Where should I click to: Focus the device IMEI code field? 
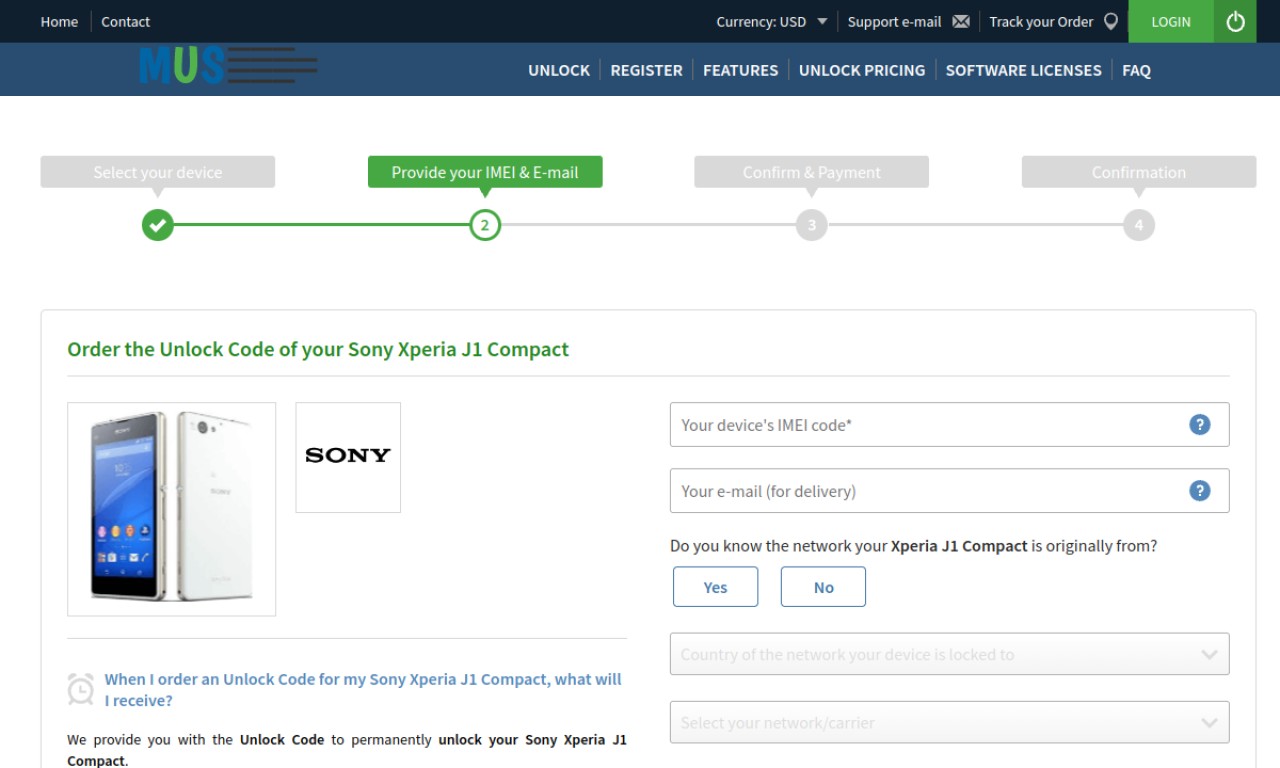[949, 425]
